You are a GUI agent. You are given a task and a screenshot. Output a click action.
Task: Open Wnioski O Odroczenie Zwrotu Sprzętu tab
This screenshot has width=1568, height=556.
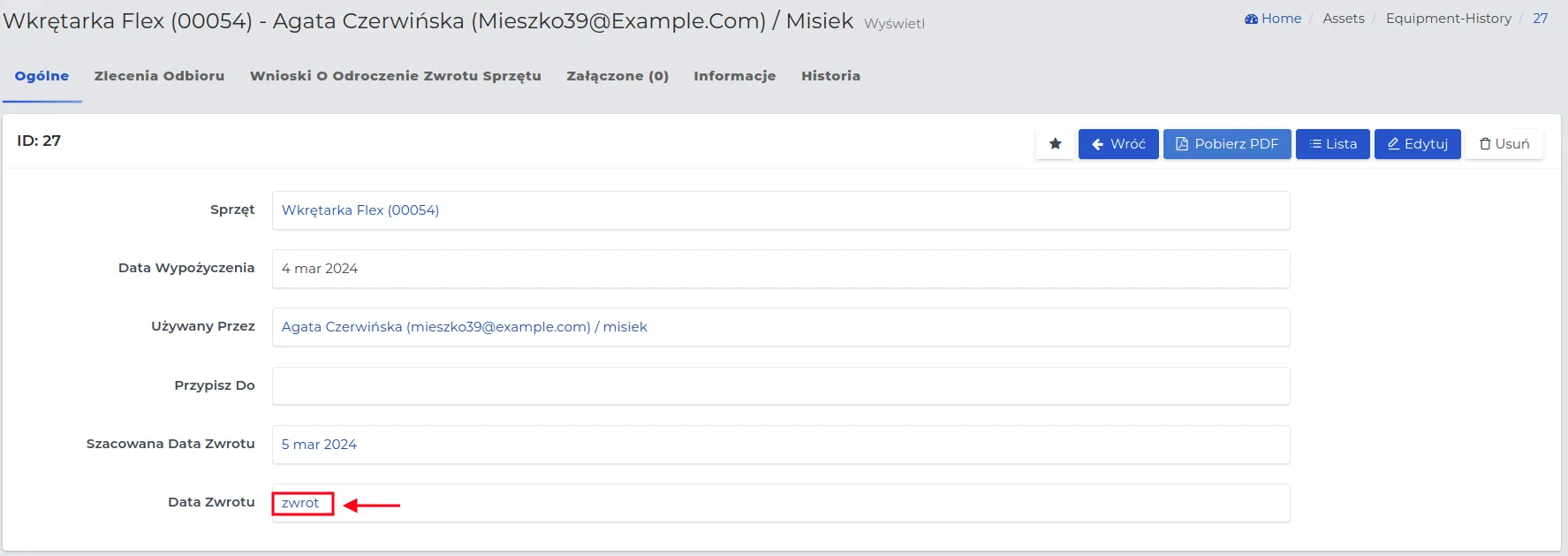point(395,76)
